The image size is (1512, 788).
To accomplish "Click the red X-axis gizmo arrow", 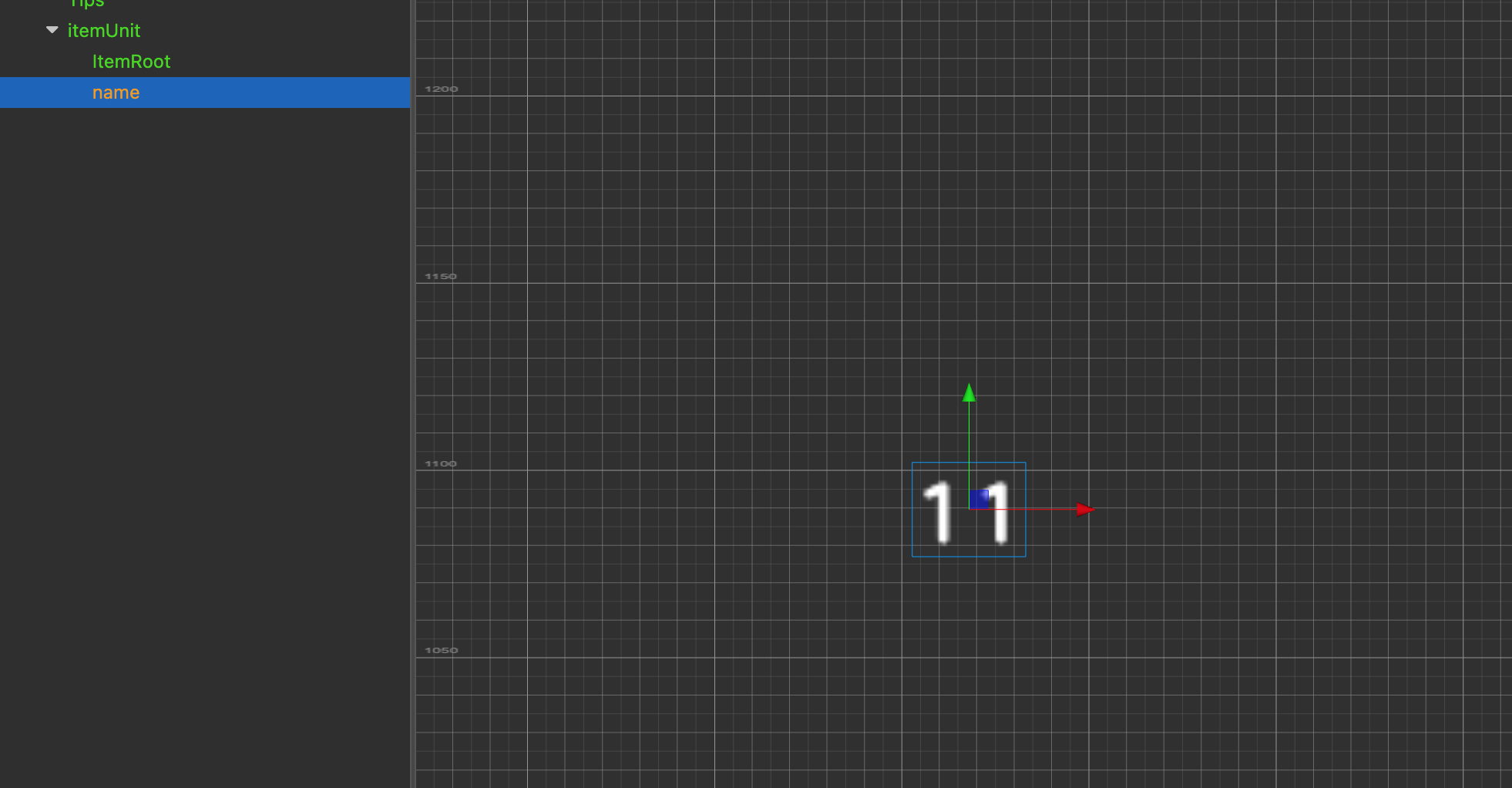I will (x=1085, y=509).
